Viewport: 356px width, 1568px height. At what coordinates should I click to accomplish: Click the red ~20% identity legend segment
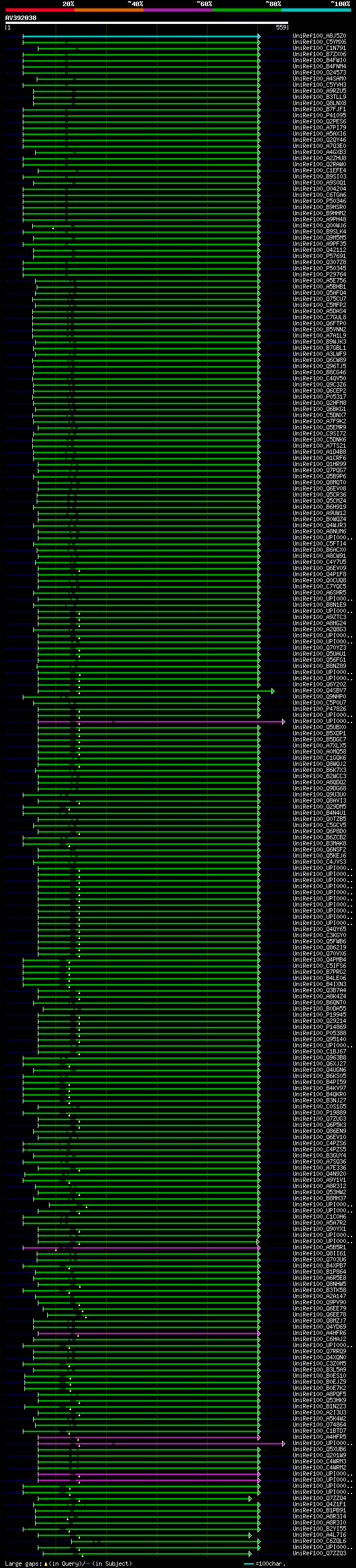[39, 11]
